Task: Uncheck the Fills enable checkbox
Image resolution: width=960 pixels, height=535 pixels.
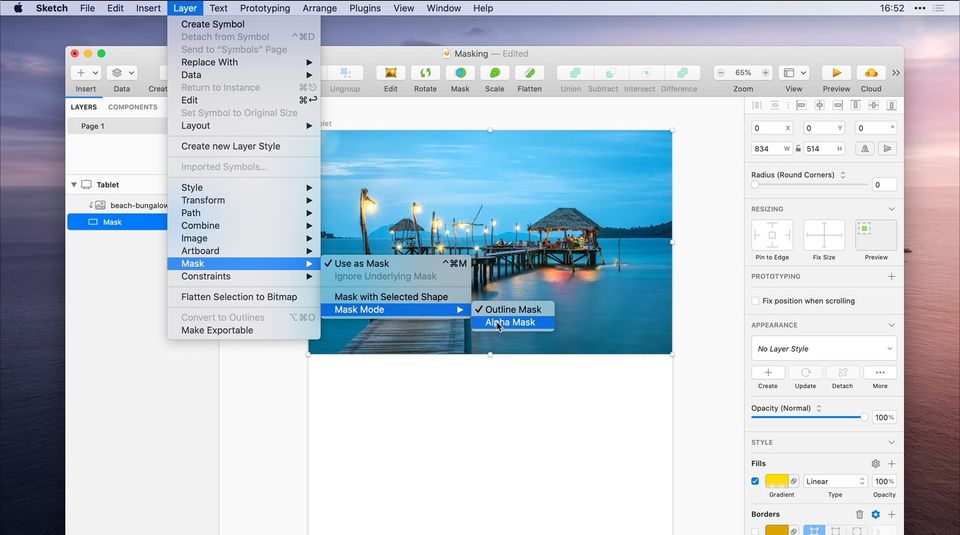Action: coord(755,481)
